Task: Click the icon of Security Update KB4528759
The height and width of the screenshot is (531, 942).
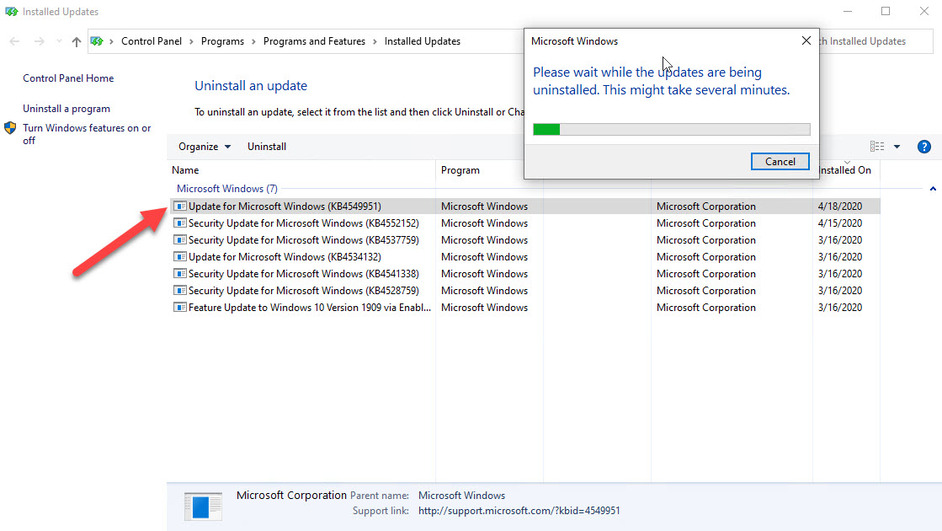Action: pos(180,290)
